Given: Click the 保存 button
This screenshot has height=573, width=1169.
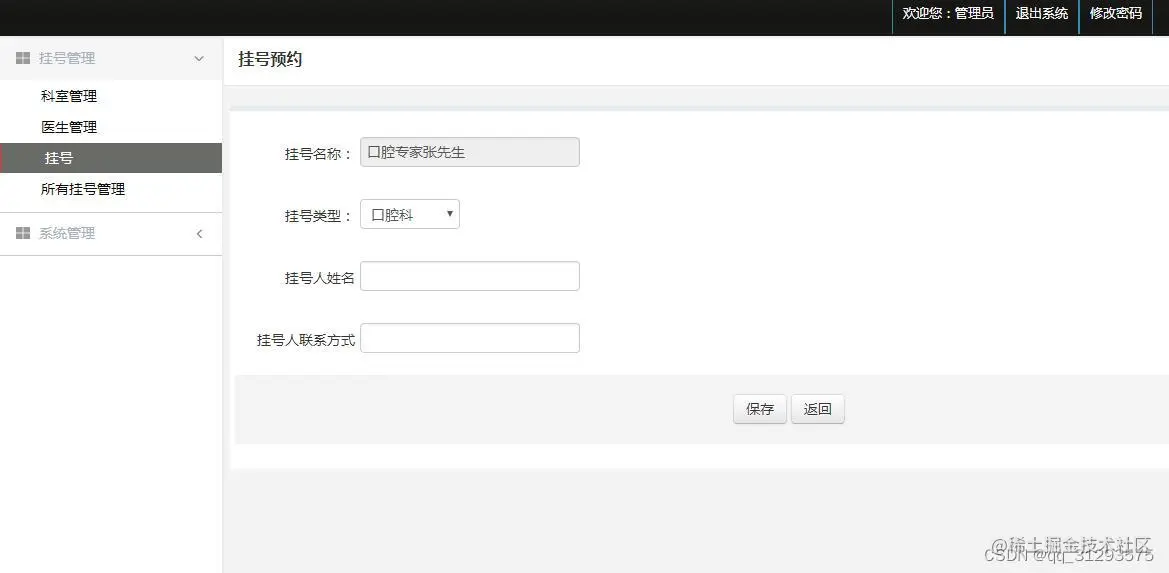Looking at the screenshot, I should (760, 409).
